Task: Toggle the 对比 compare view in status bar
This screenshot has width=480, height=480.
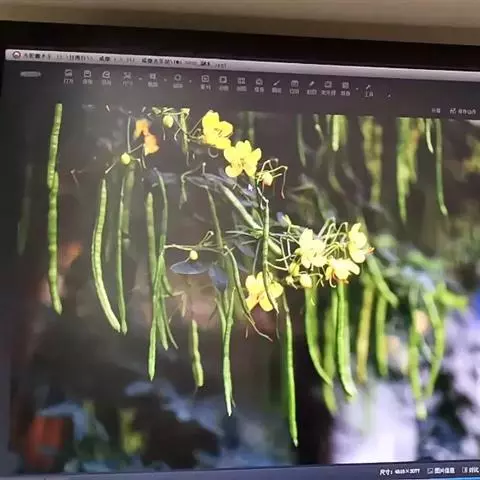Action: click(x=471, y=470)
